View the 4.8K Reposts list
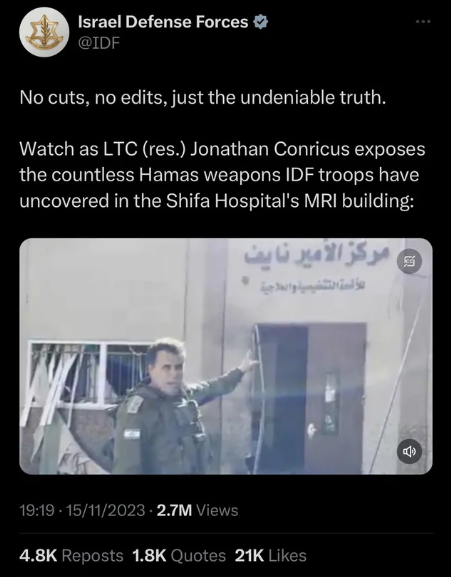The image size is (451, 577). tap(71, 556)
